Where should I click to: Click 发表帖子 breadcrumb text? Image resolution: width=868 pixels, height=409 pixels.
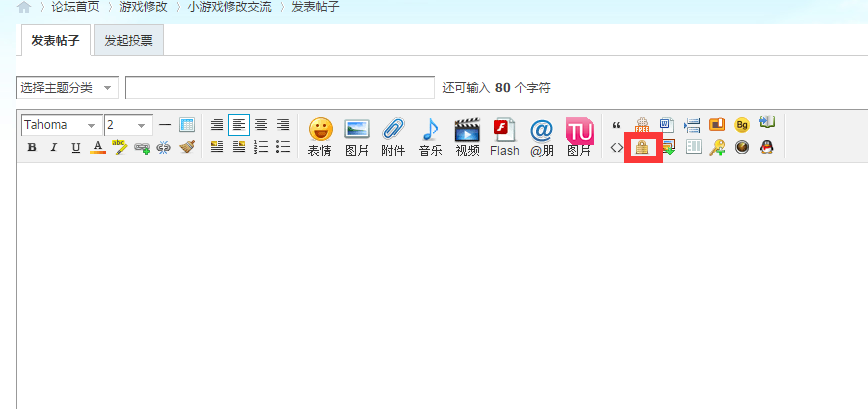point(316,8)
